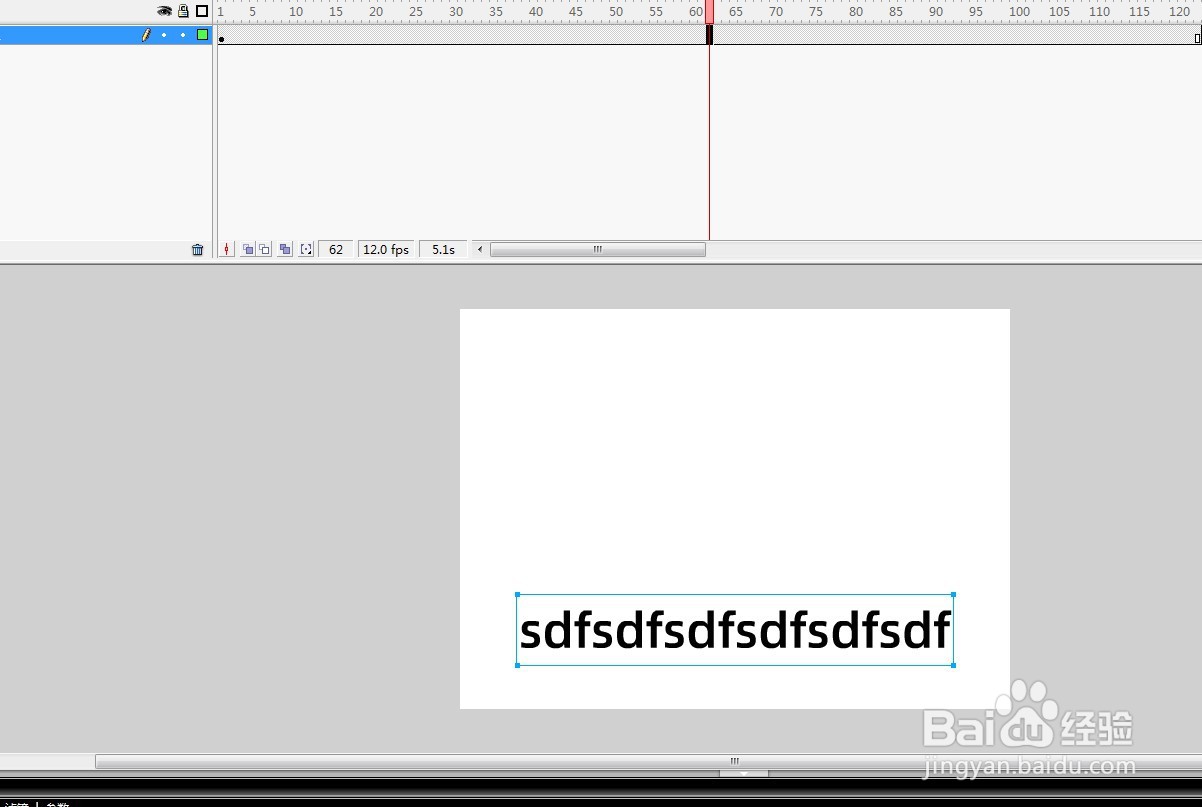The image size is (1202, 807).
Task: Click the padlock lock all layers icon
Action: pyautogui.click(x=184, y=11)
